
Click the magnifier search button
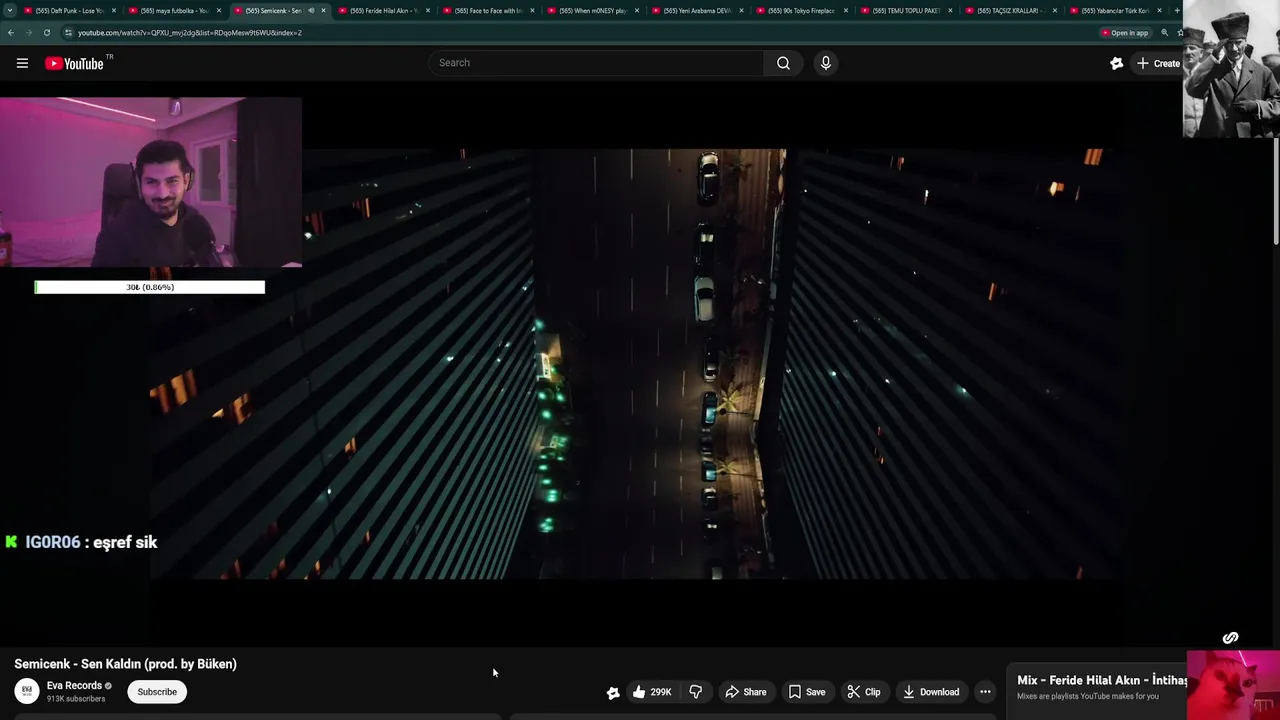(783, 63)
